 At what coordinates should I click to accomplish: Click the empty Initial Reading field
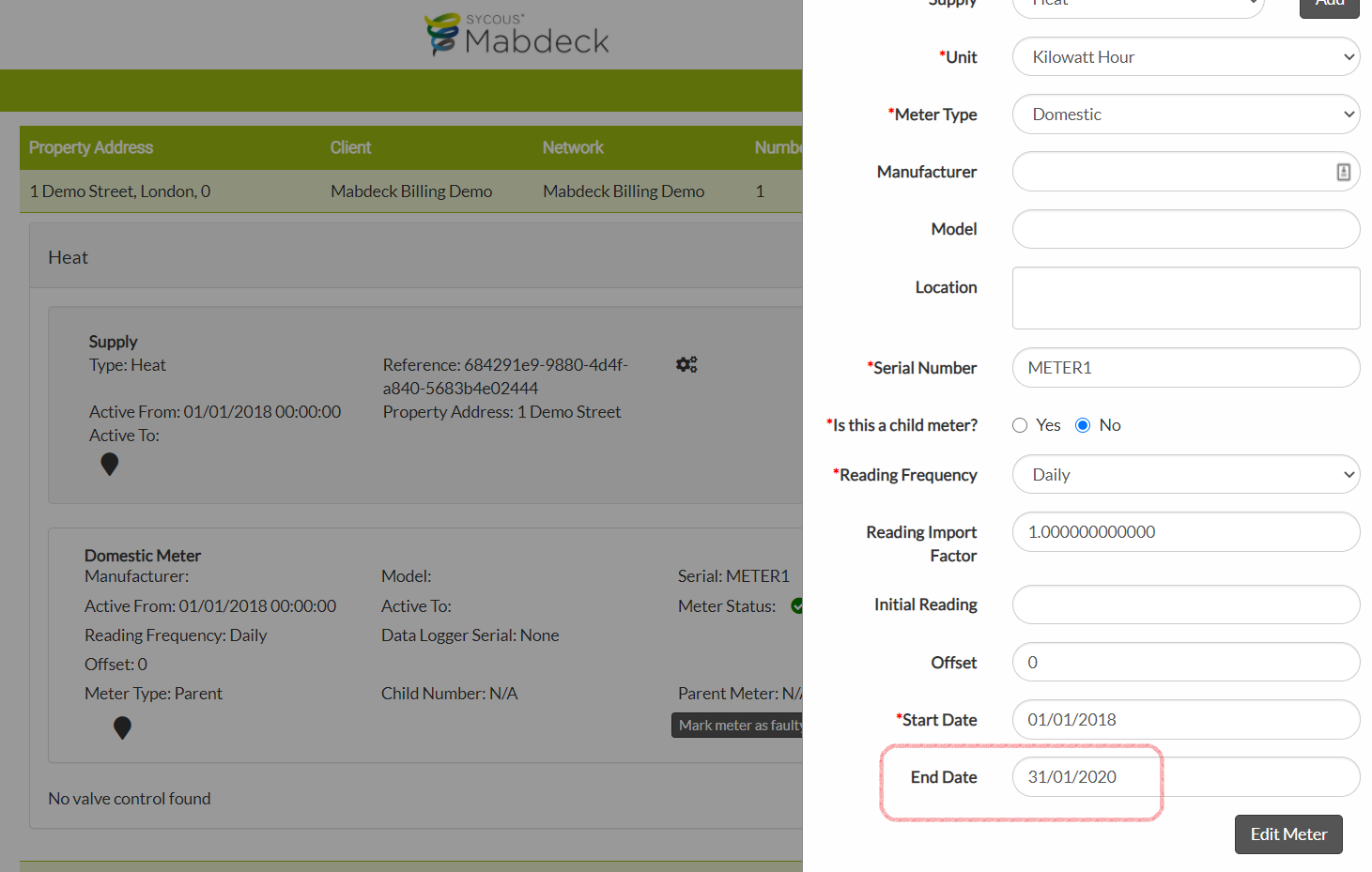point(1185,604)
